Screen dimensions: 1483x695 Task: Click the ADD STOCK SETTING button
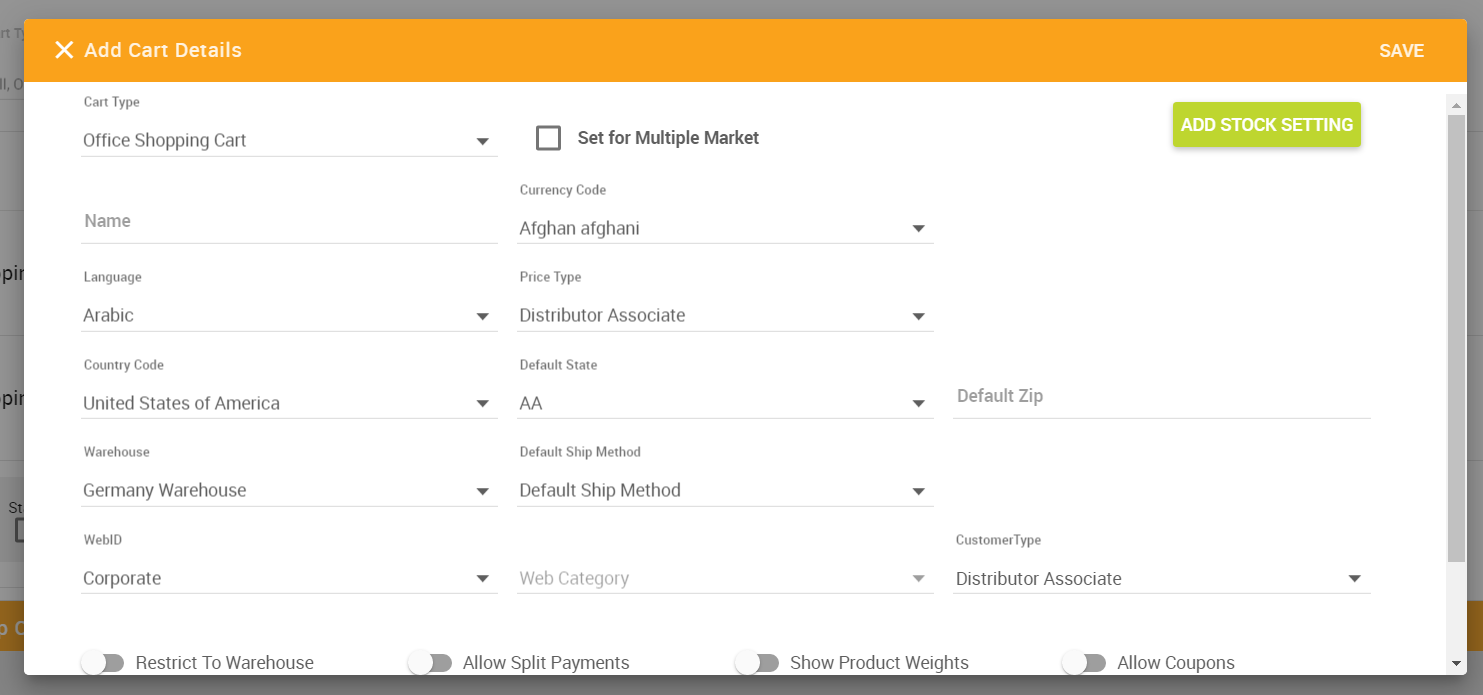(1266, 125)
